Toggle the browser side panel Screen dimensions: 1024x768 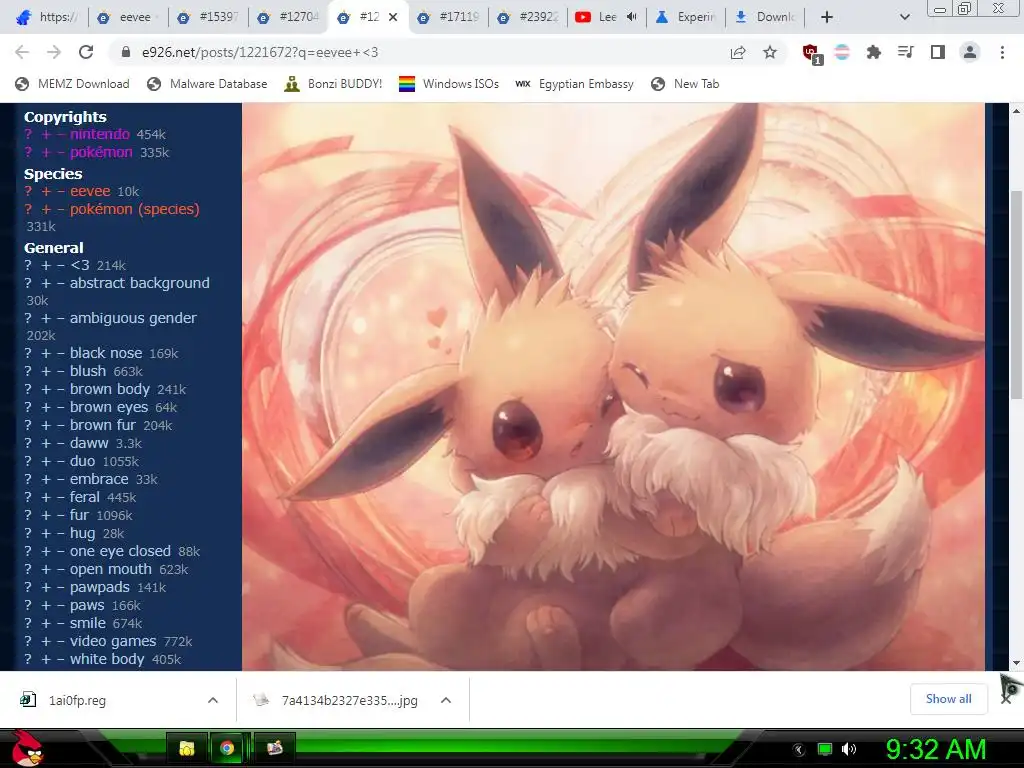pyautogui.click(x=938, y=52)
